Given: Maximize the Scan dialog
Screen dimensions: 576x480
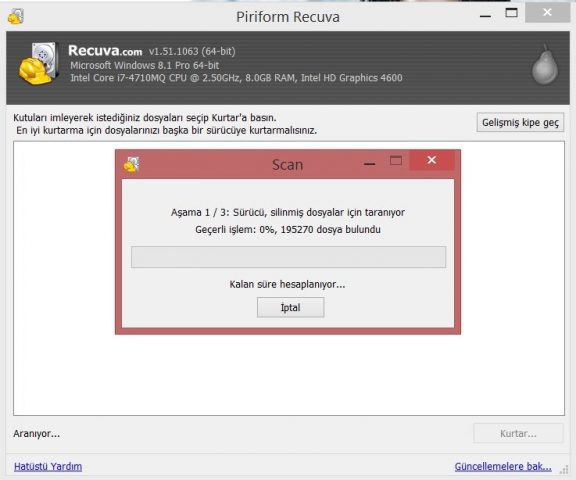Looking at the screenshot, I should (396, 160).
